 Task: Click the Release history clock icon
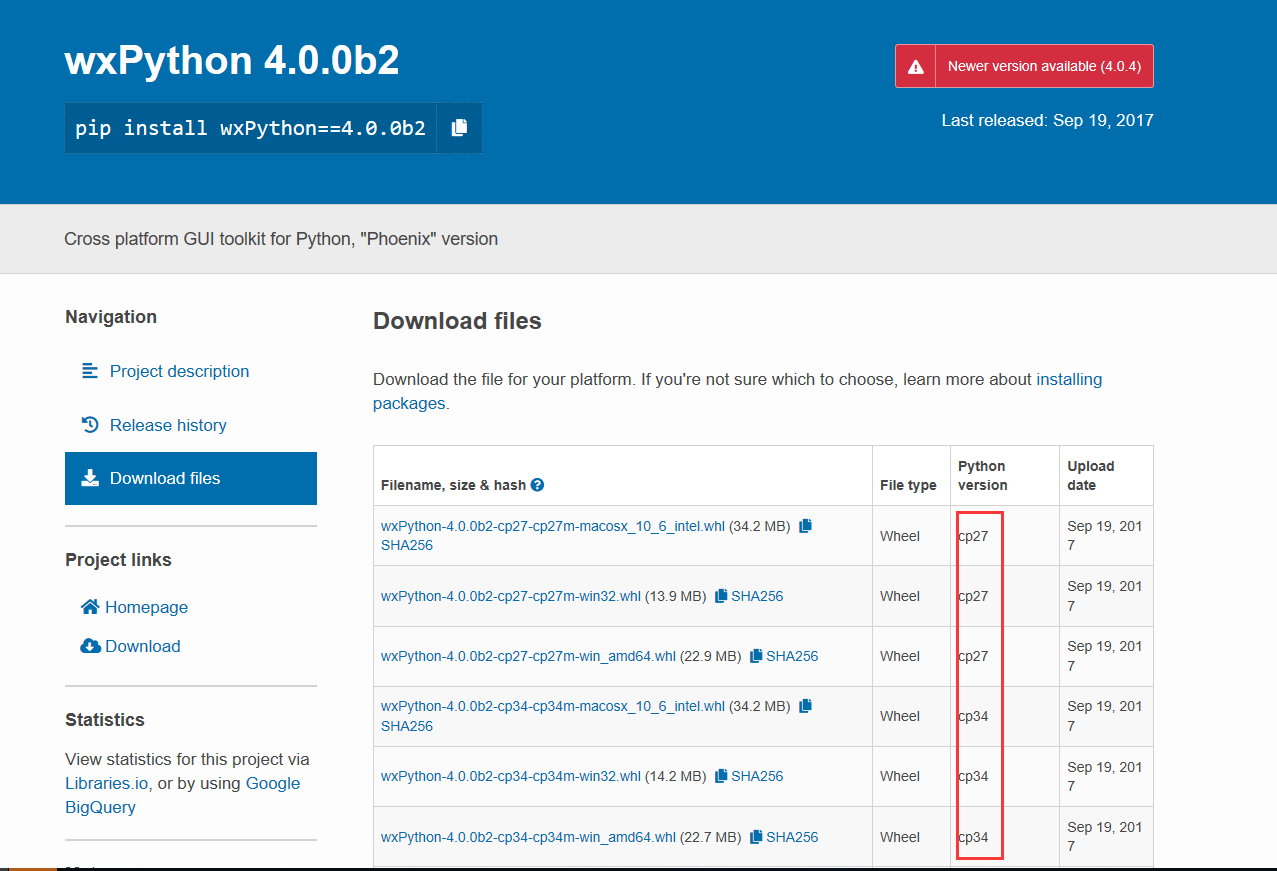90,425
